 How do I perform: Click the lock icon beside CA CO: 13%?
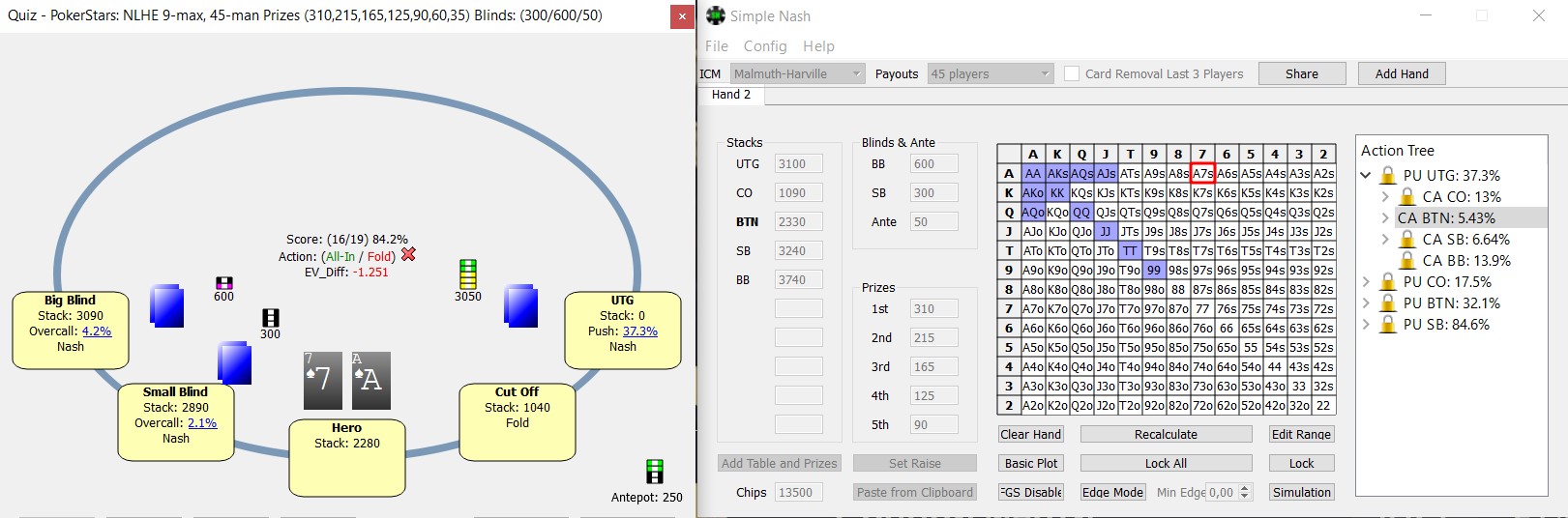(1407, 196)
